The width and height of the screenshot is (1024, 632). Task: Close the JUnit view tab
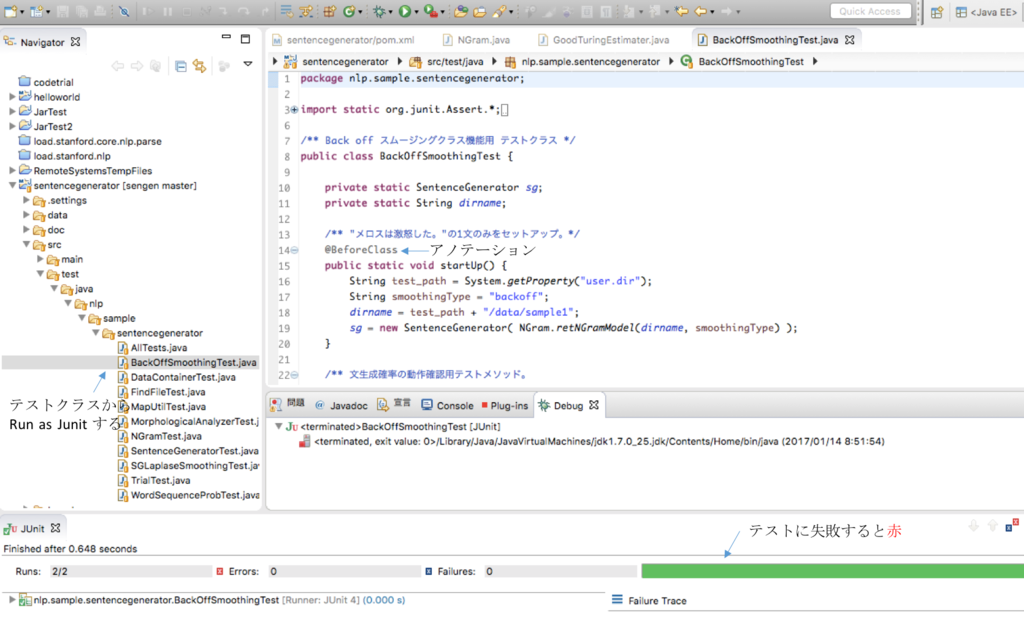tap(56, 528)
